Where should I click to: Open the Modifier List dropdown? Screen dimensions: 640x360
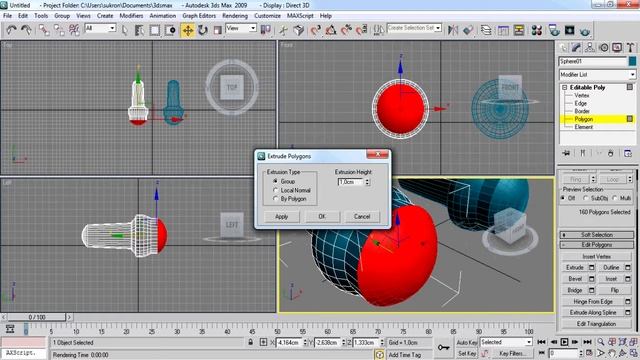[x=598, y=75]
